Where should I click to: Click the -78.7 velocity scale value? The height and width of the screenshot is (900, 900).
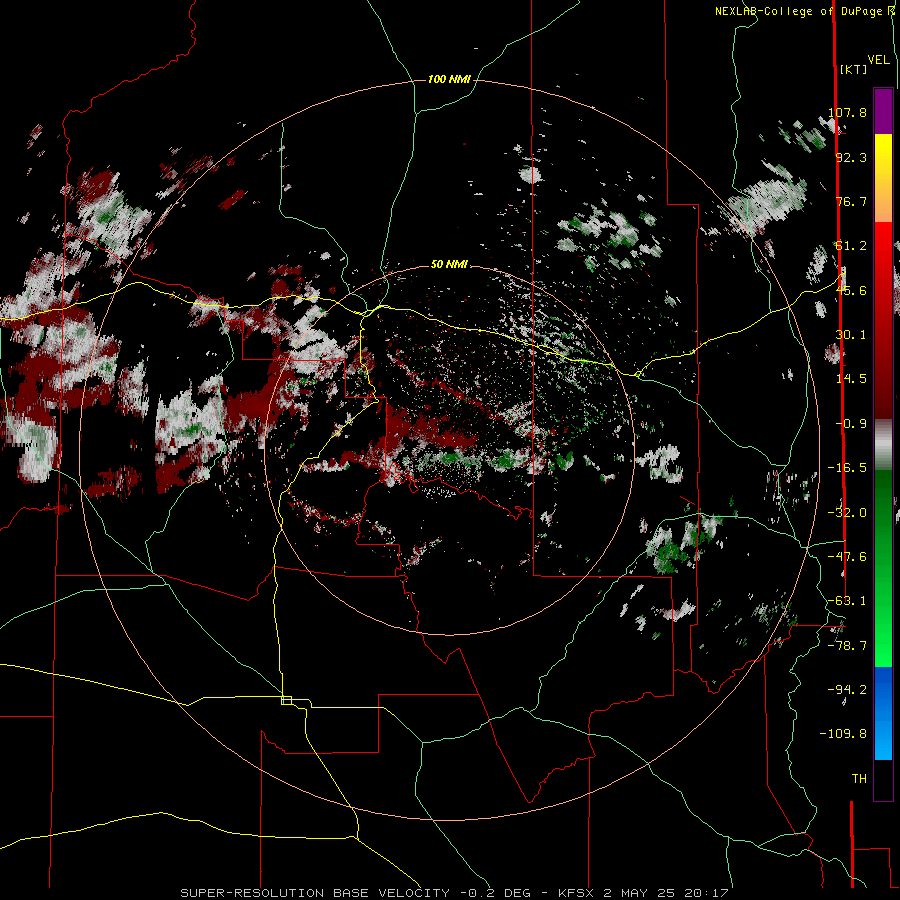(x=848, y=646)
